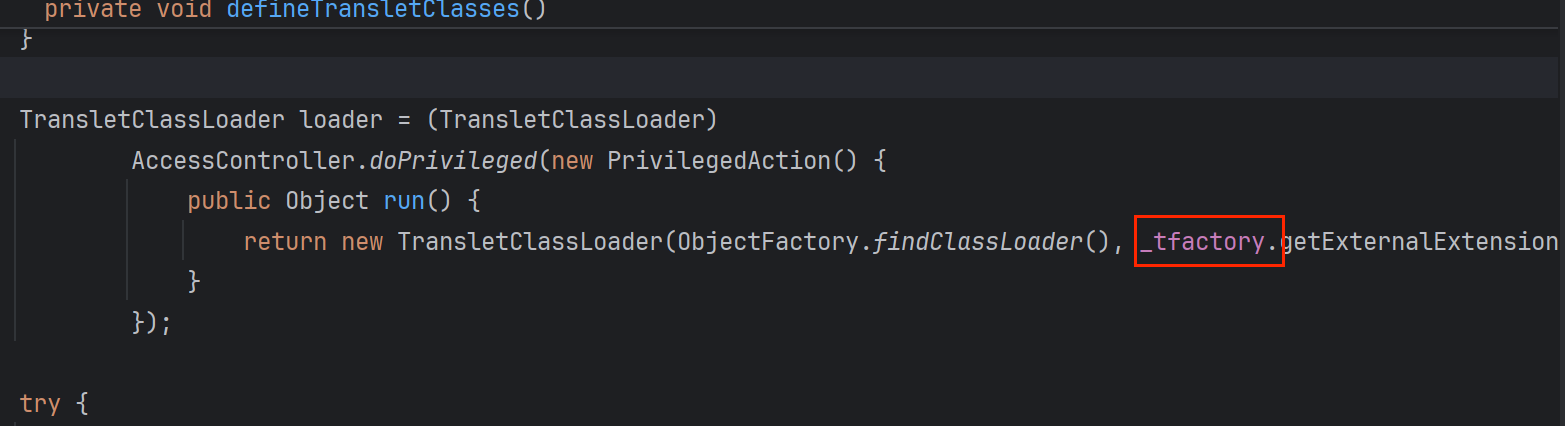Click the highlighted _tfactory field

coord(1208,241)
